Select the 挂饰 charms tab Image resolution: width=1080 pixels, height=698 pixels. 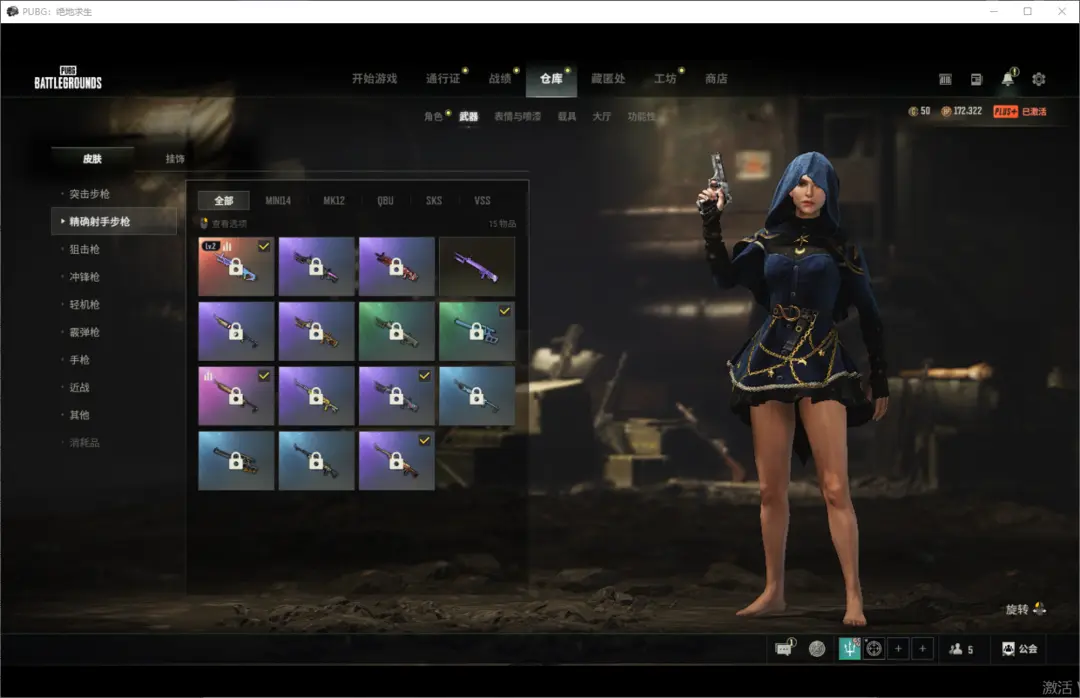(175, 158)
